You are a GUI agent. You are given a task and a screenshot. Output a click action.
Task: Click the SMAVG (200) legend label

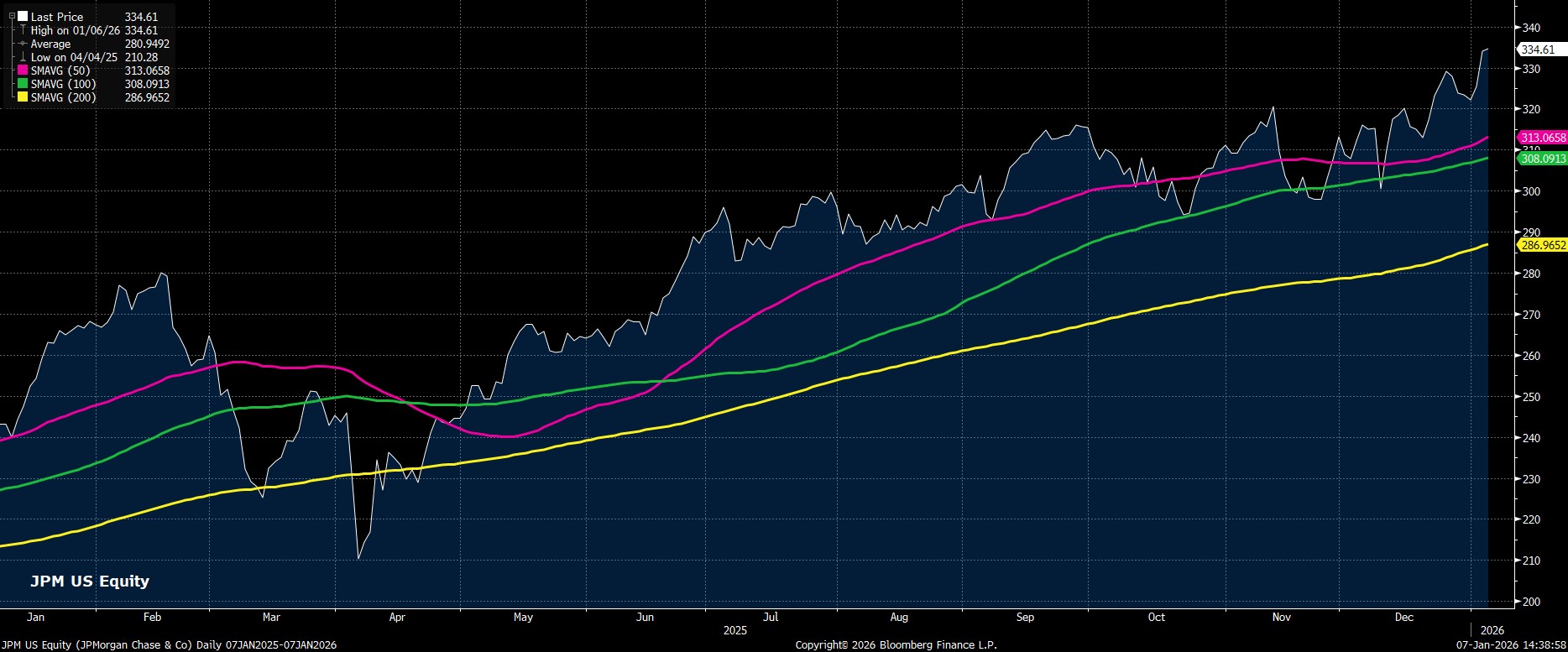point(64,97)
